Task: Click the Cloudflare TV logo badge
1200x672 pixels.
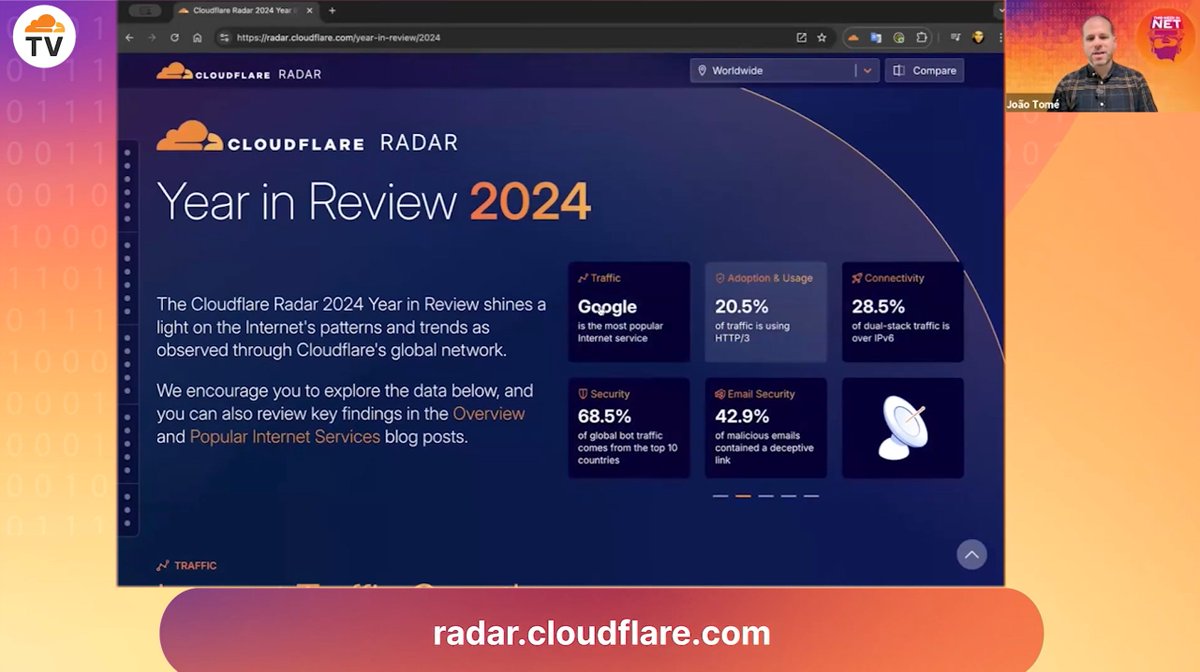Action: [44, 36]
